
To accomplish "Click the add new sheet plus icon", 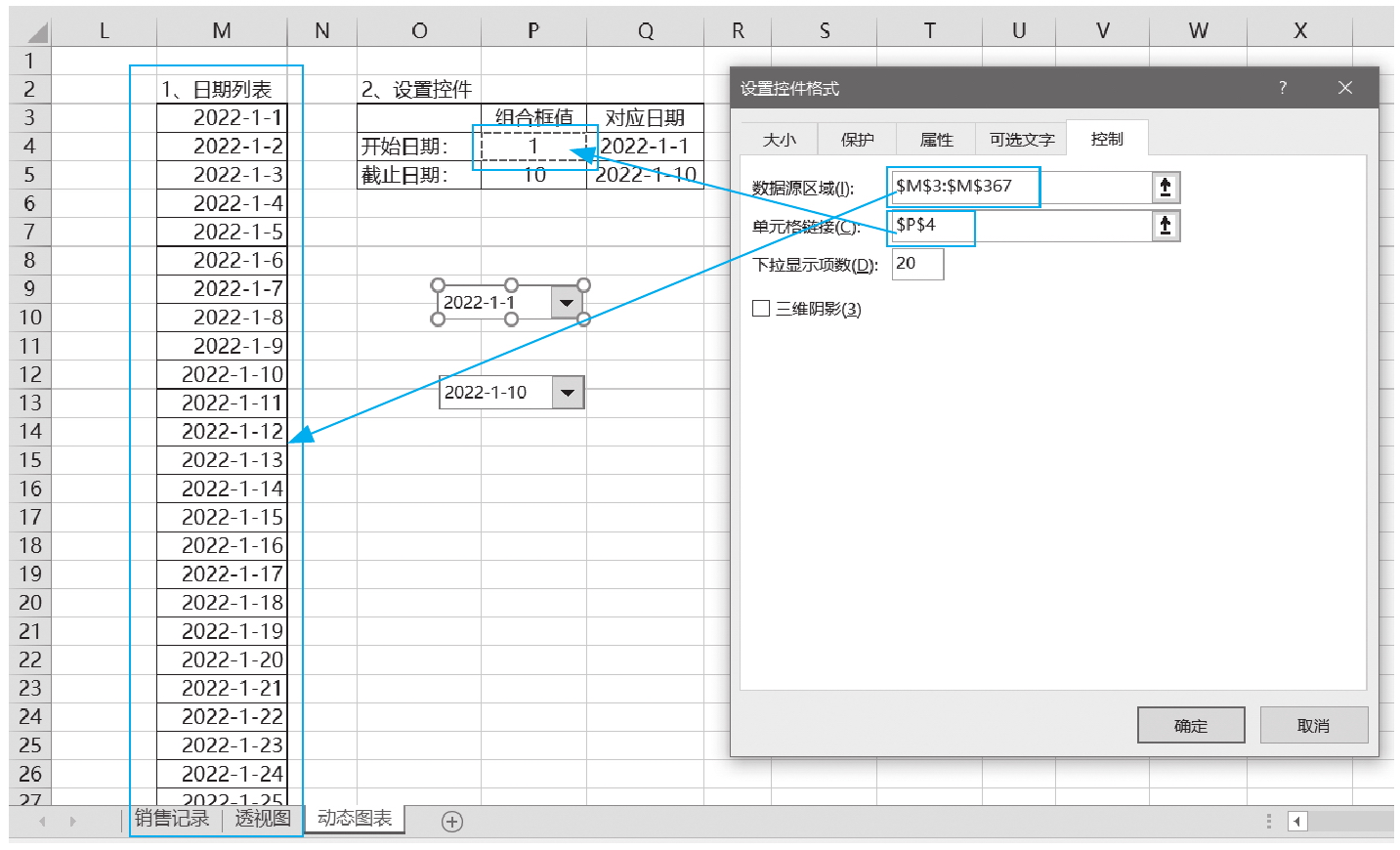I will click(451, 822).
